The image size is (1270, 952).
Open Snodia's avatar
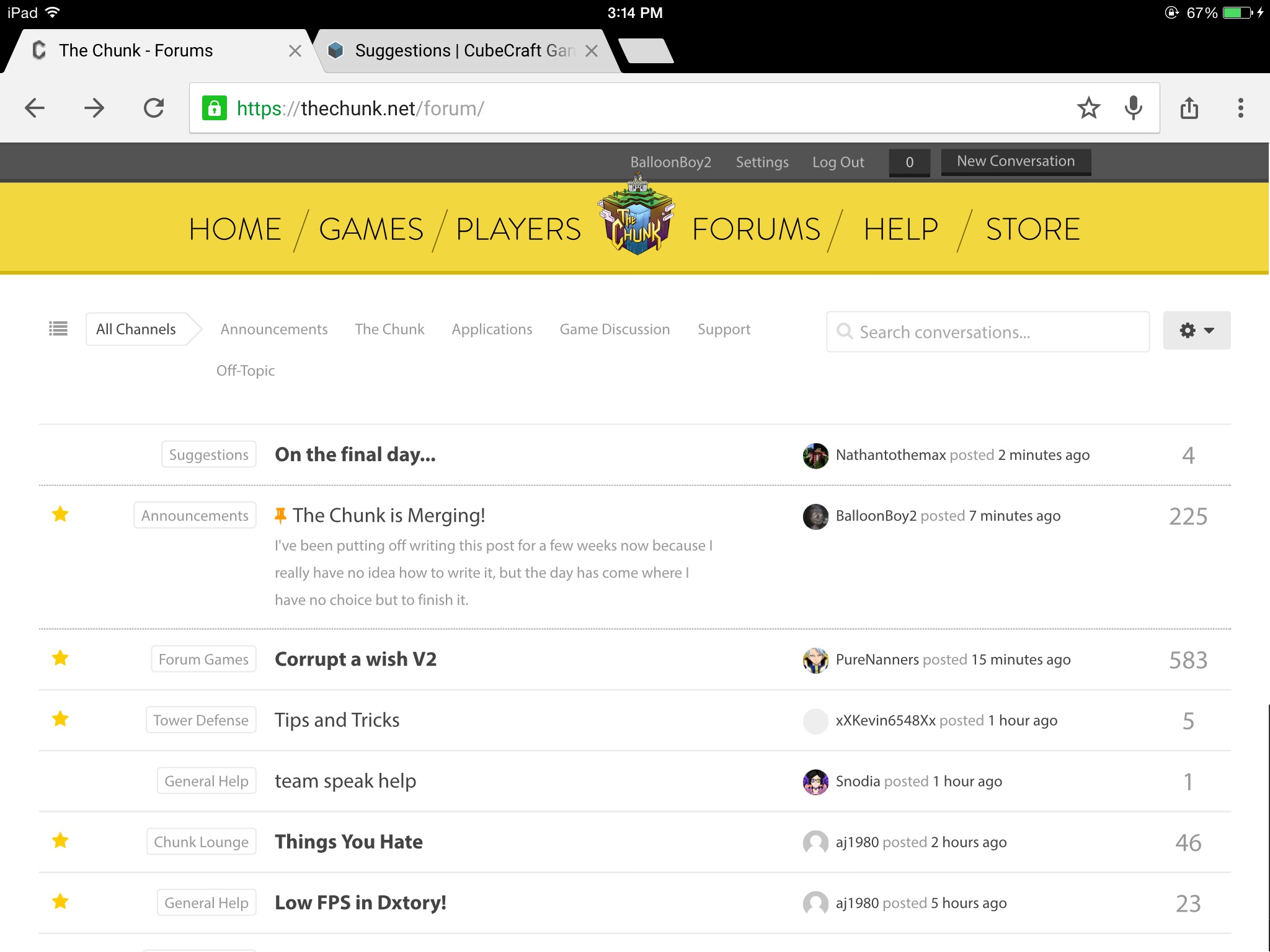tap(815, 782)
